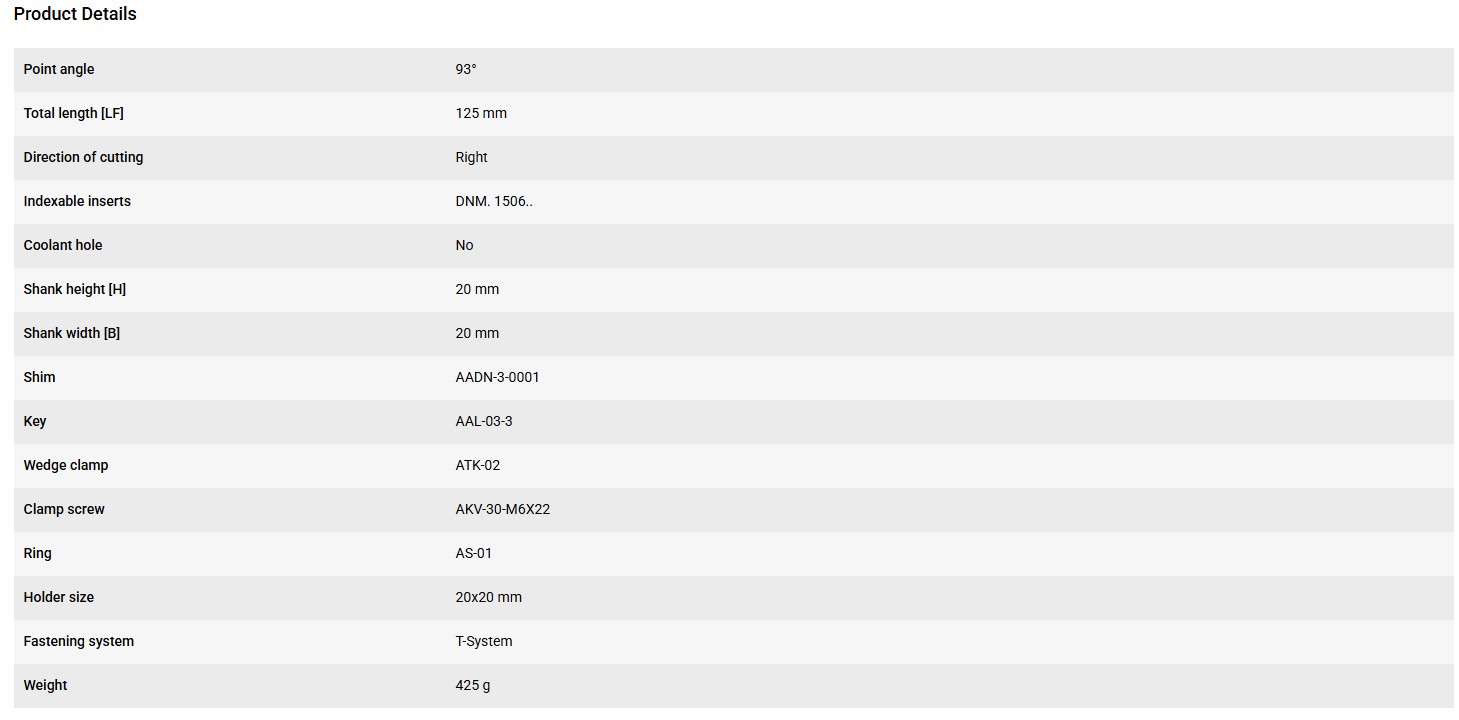Click the AAL-03-3 key part number

click(x=484, y=421)
